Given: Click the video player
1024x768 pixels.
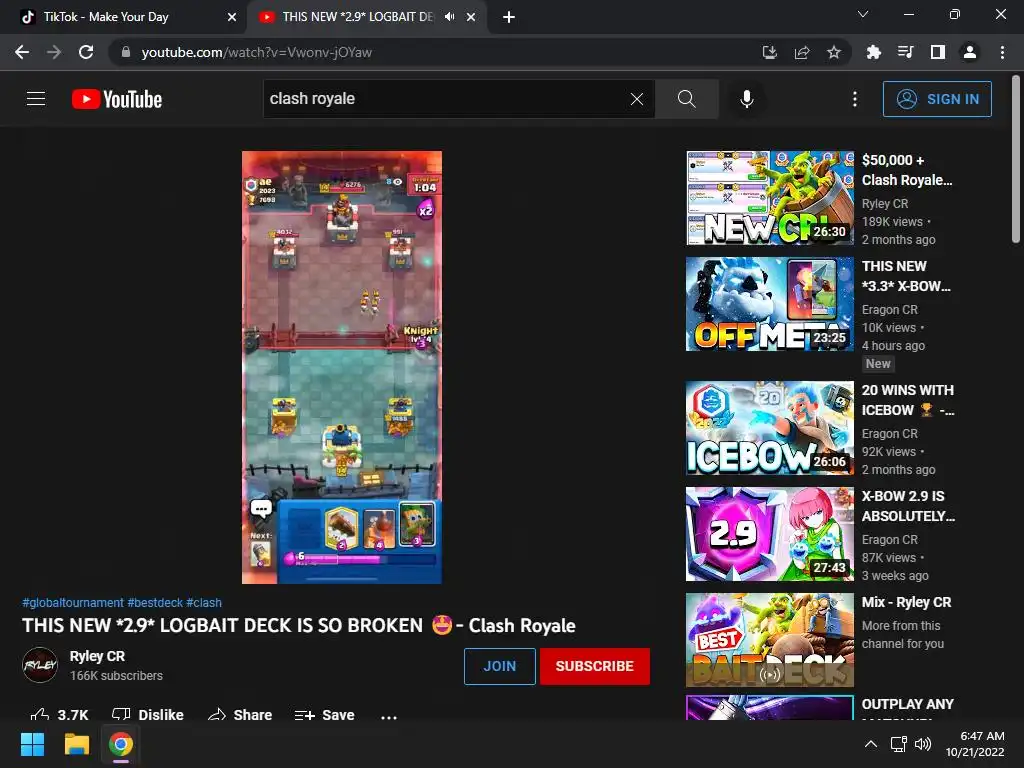Looking at the screenshot, I should pyautogui.click(x=342, y=367).
